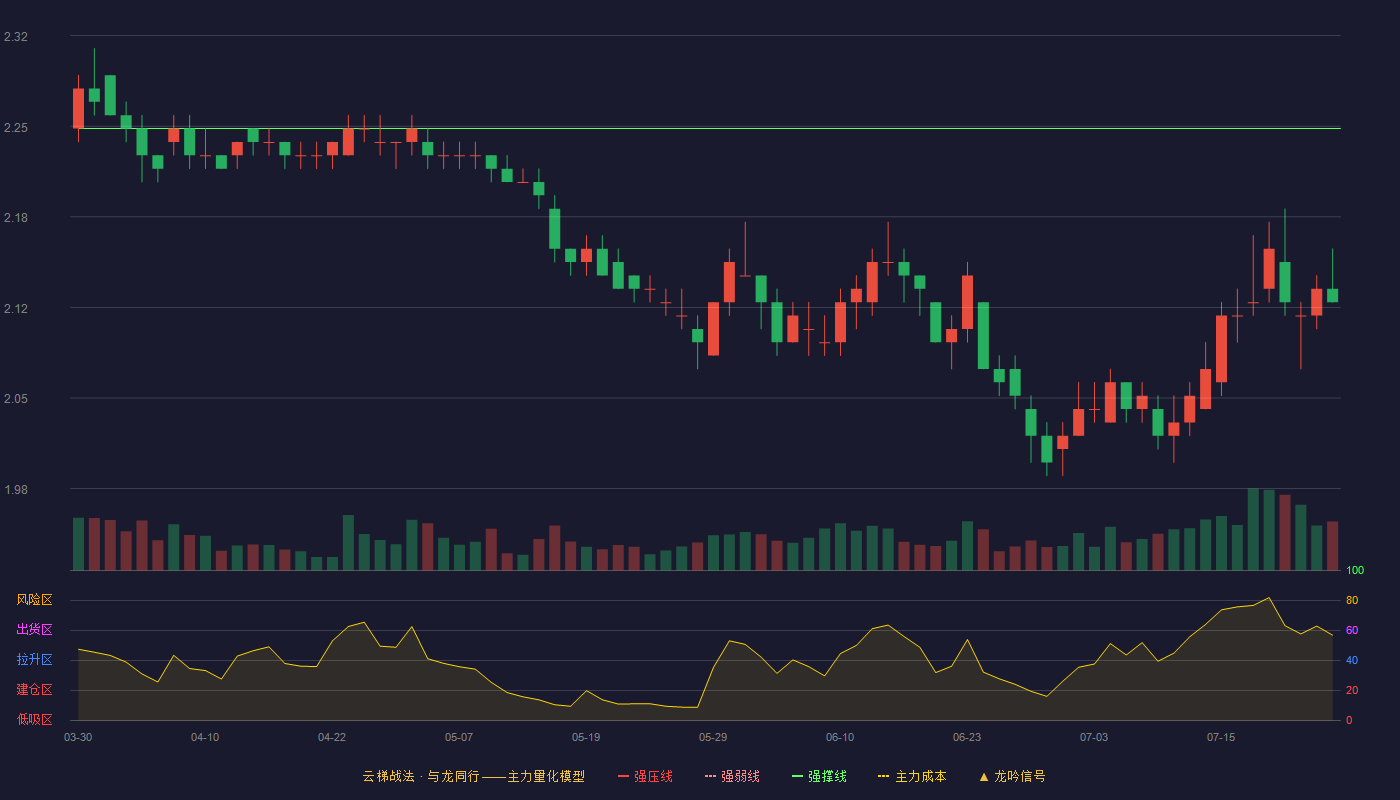Hide the 强压线 series via its legend label
1400x800 pixels.
pos(653,776)
